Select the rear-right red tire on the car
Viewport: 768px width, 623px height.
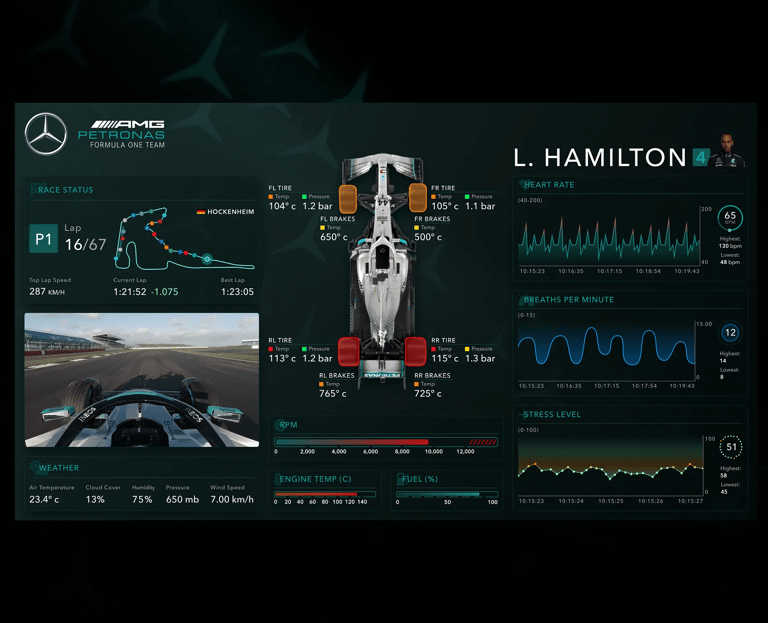click(x=415, y=351)
